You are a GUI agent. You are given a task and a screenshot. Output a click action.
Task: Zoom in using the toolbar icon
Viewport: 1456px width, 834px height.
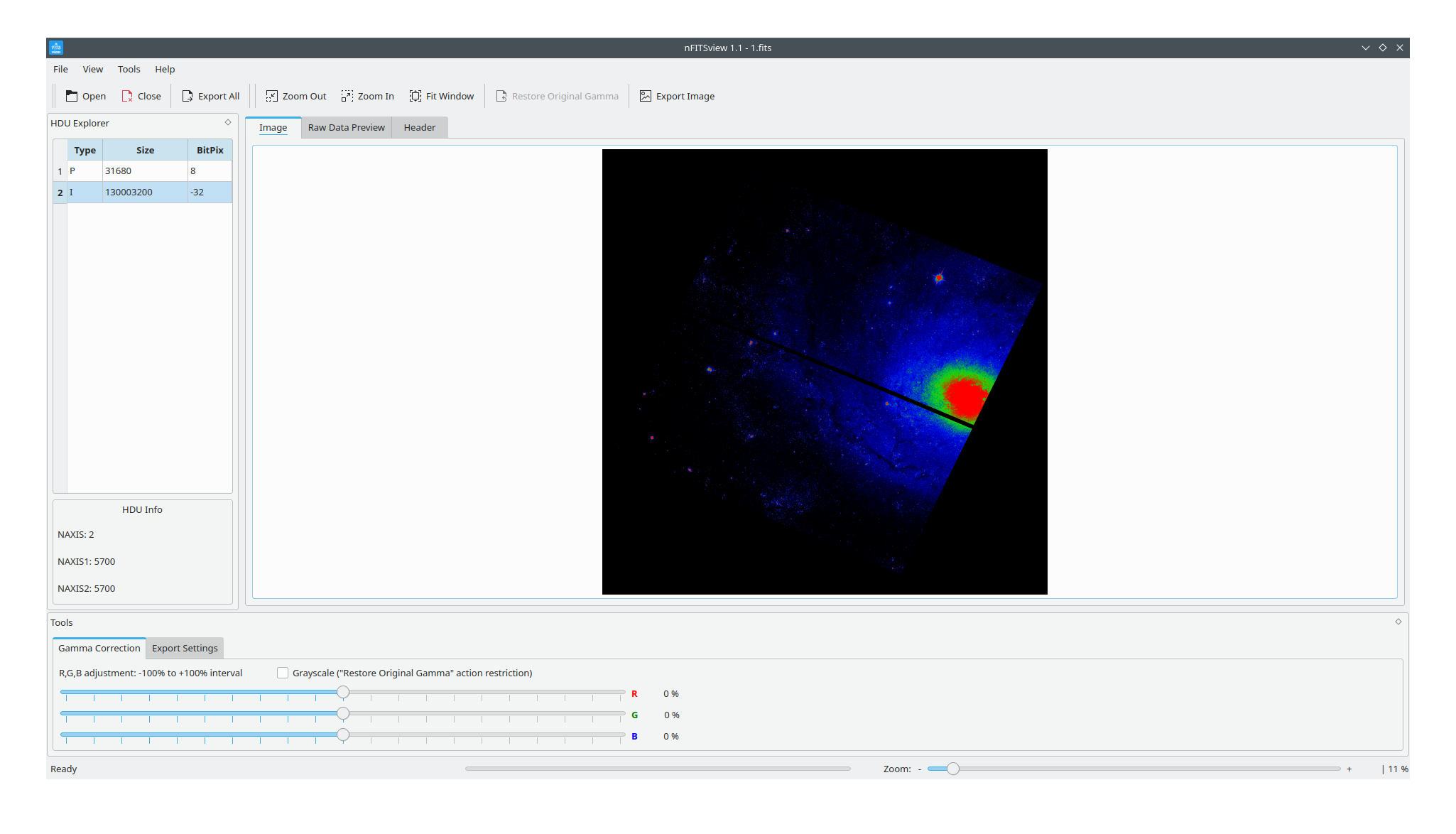point(367,96)
